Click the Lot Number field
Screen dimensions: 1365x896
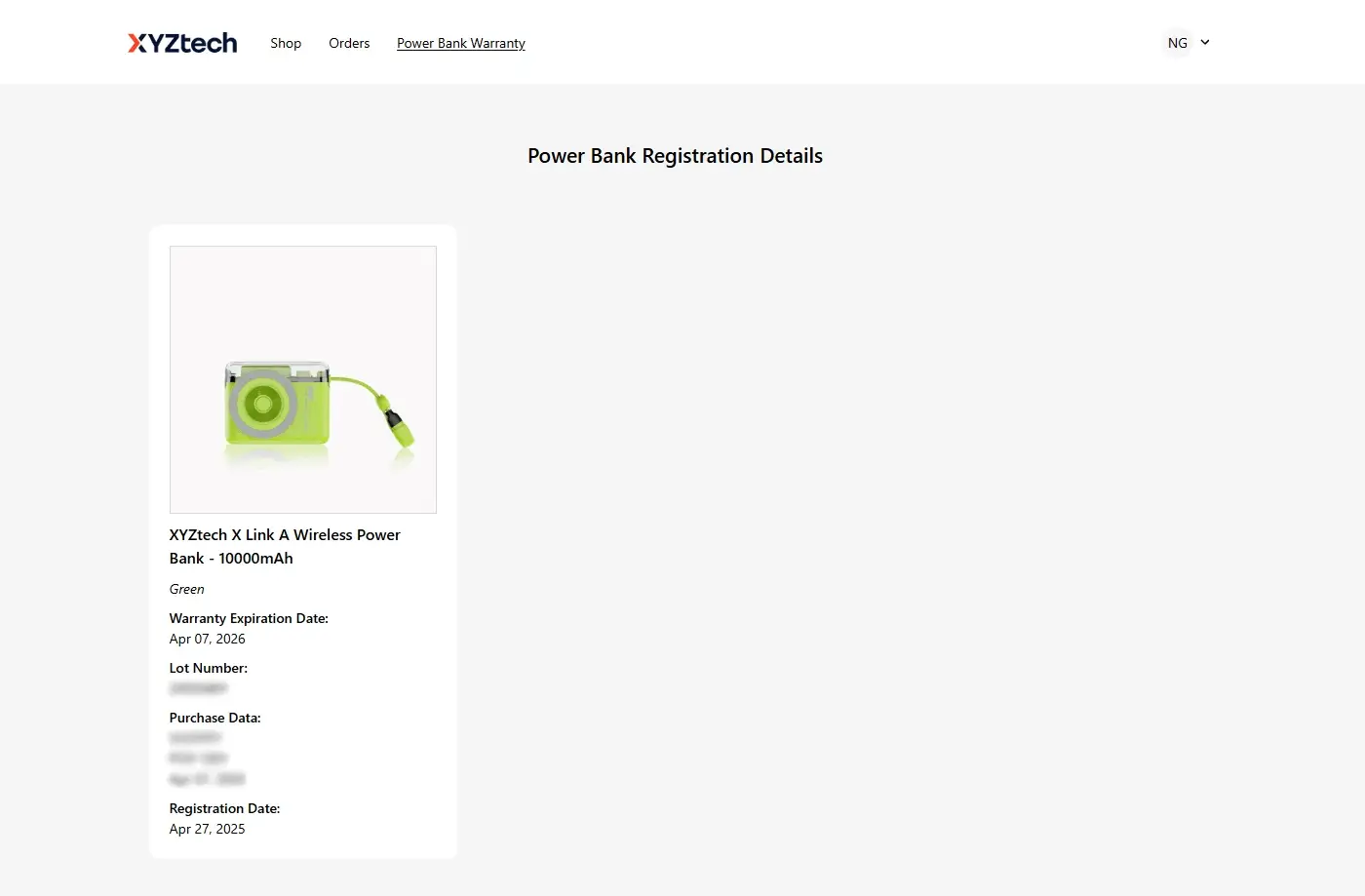click(x=208, y=668)
